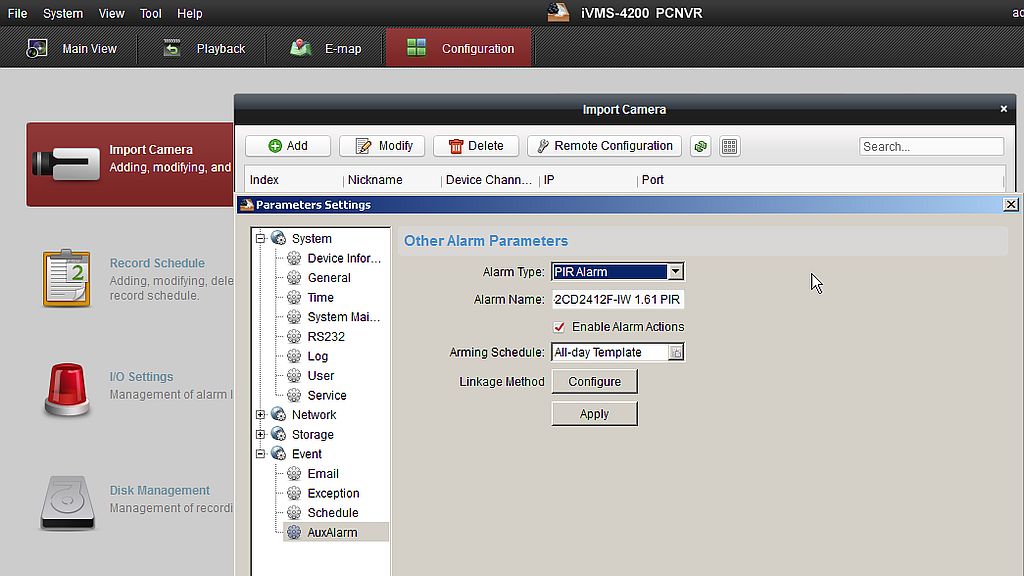This screenshot has height=576, width=1024.
Task: Open the View menu
Action: click(x=111, y=13)
